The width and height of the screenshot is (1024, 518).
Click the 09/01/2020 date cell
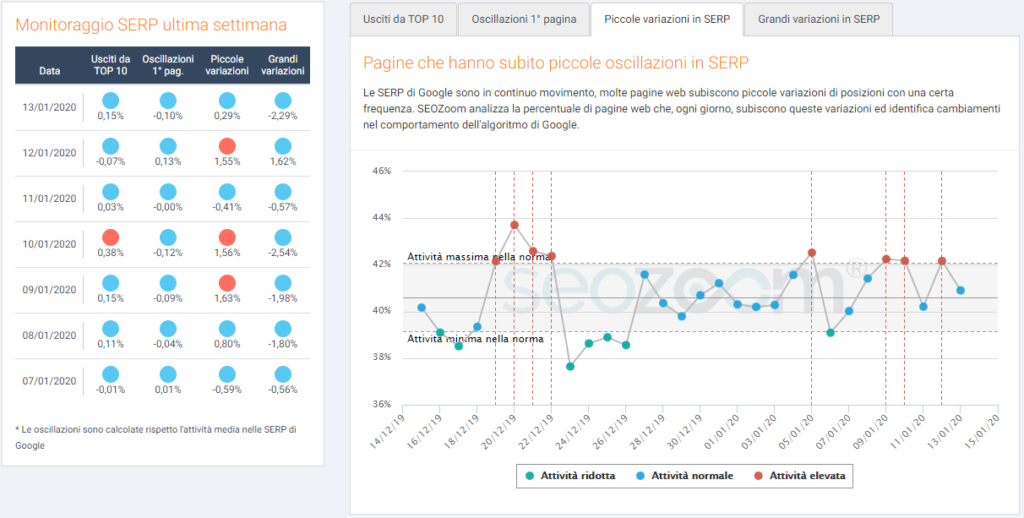pyautogui.click(x=49, y=289)
